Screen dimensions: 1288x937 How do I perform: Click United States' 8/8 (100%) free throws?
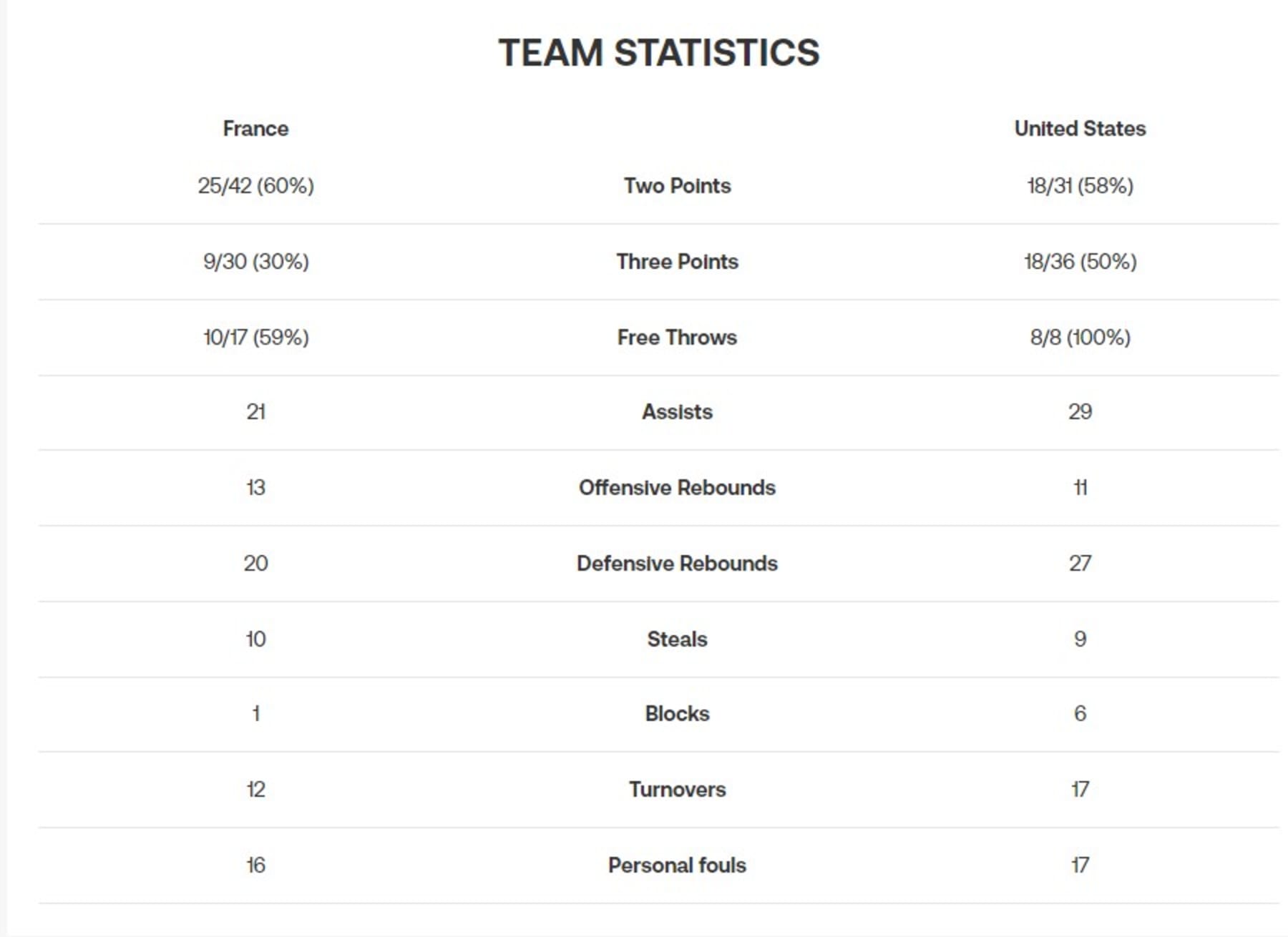[x=1080, y=338]
